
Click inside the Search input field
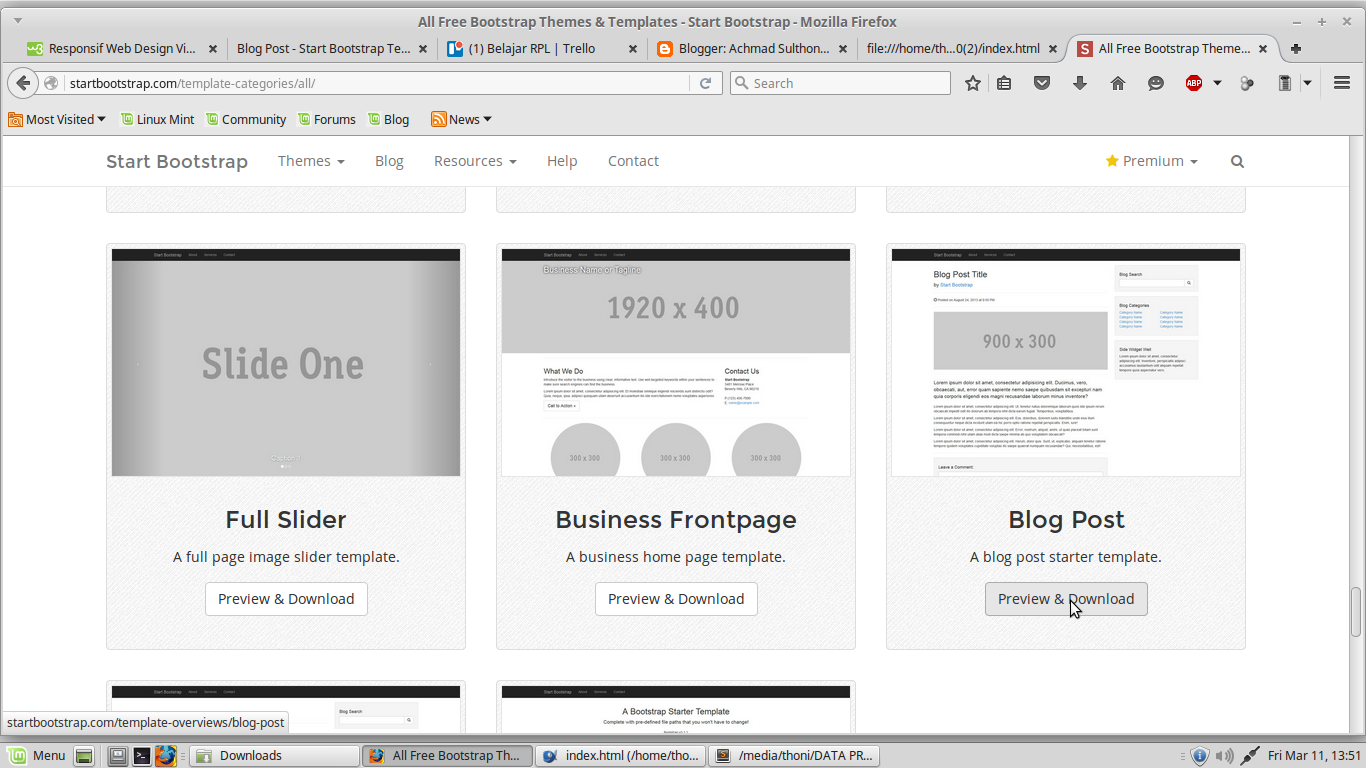tap(840, 83)
